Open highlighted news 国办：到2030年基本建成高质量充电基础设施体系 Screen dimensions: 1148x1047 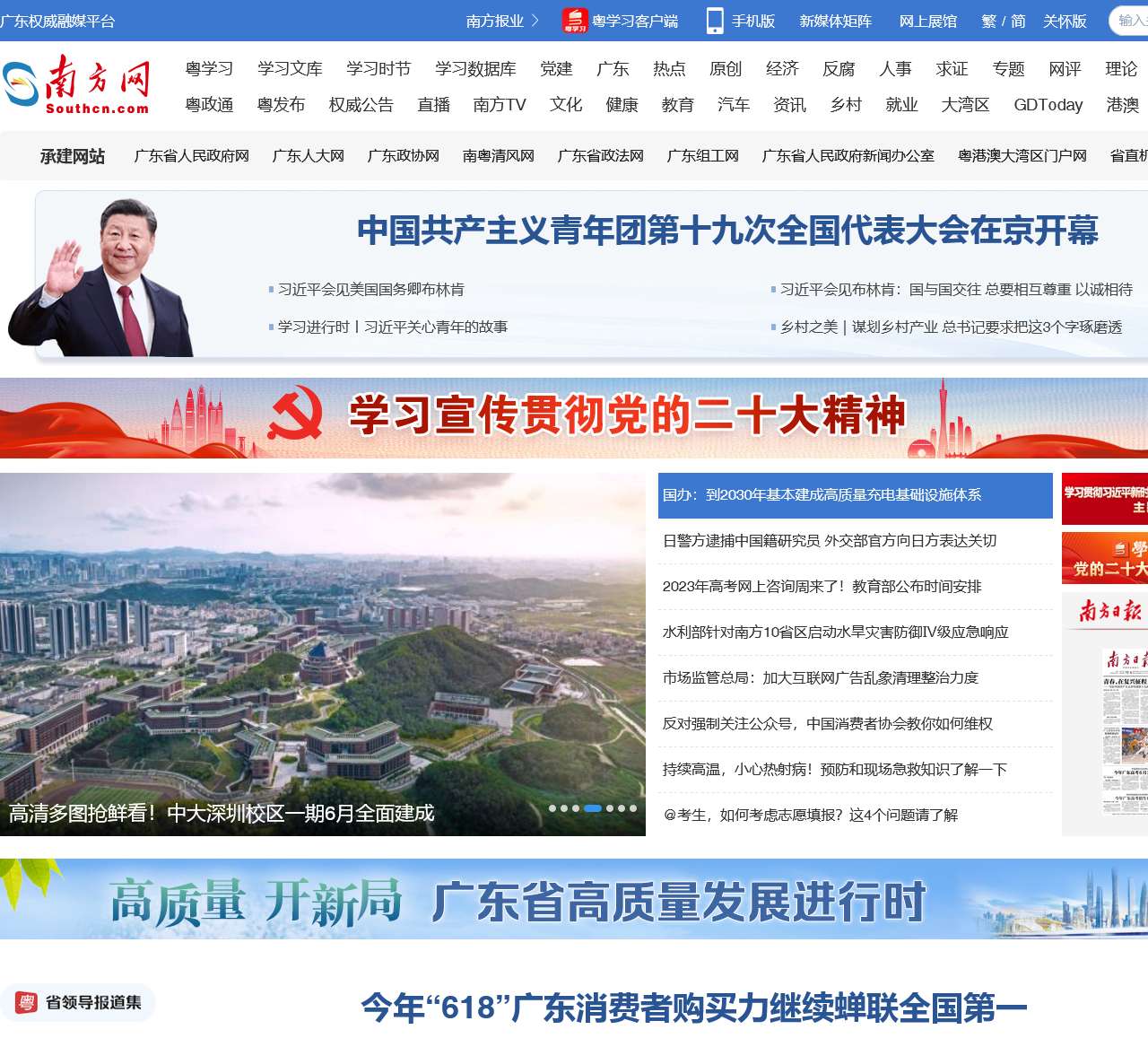click(856, 495)
